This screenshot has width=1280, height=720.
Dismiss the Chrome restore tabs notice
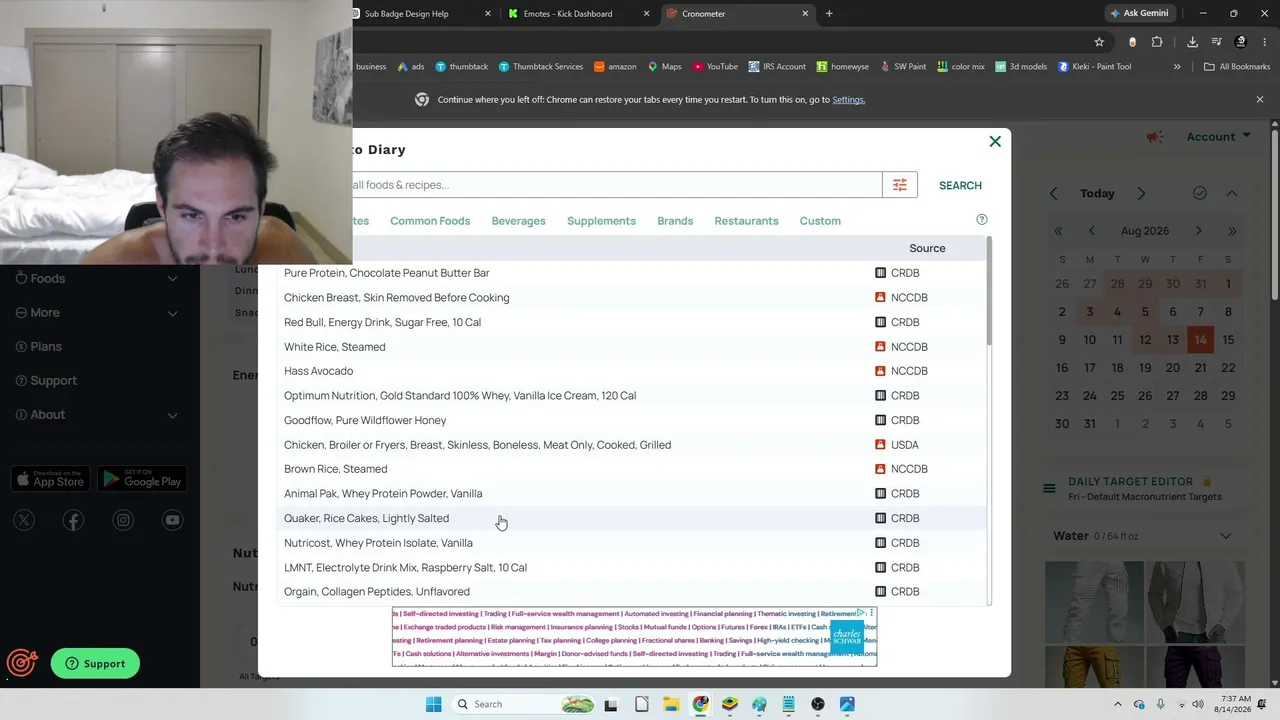[x=1260, y=99]
